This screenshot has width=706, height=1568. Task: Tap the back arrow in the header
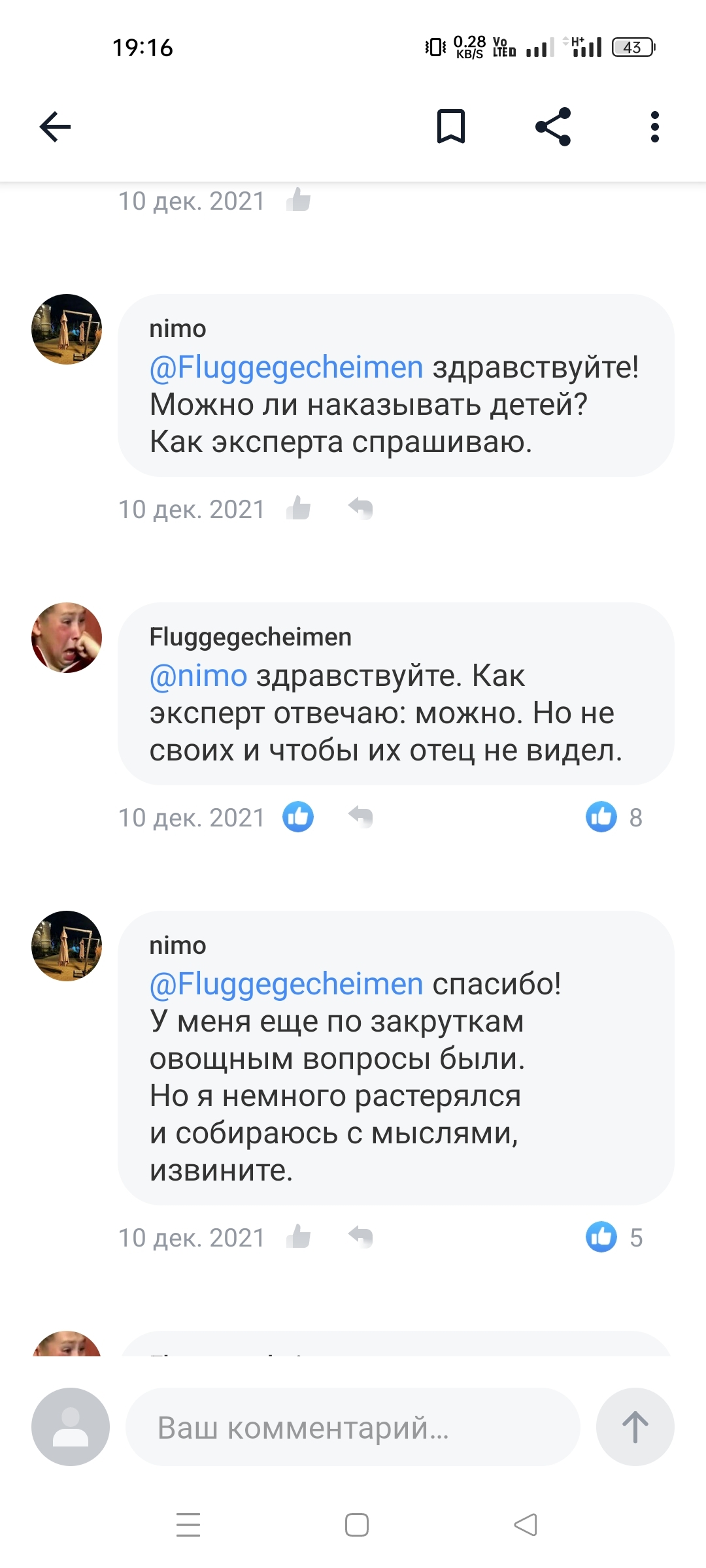coord(55,127)
